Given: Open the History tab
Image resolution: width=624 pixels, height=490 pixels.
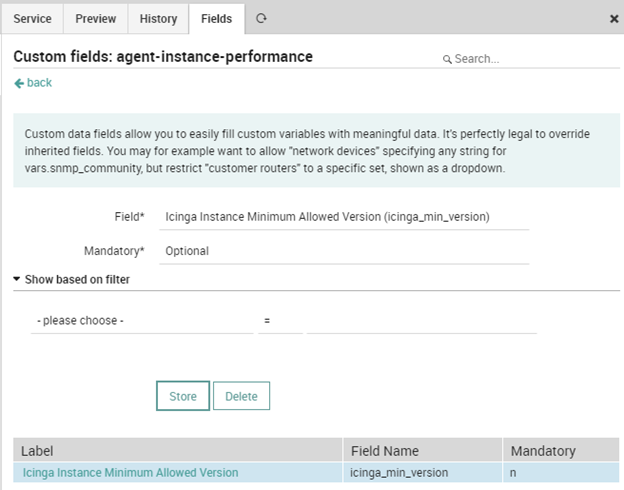Looking at the screenshot, I should (158, 19).
